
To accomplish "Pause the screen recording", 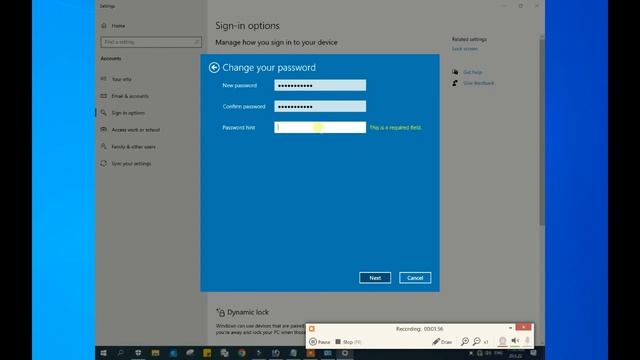I will point(320,342).
